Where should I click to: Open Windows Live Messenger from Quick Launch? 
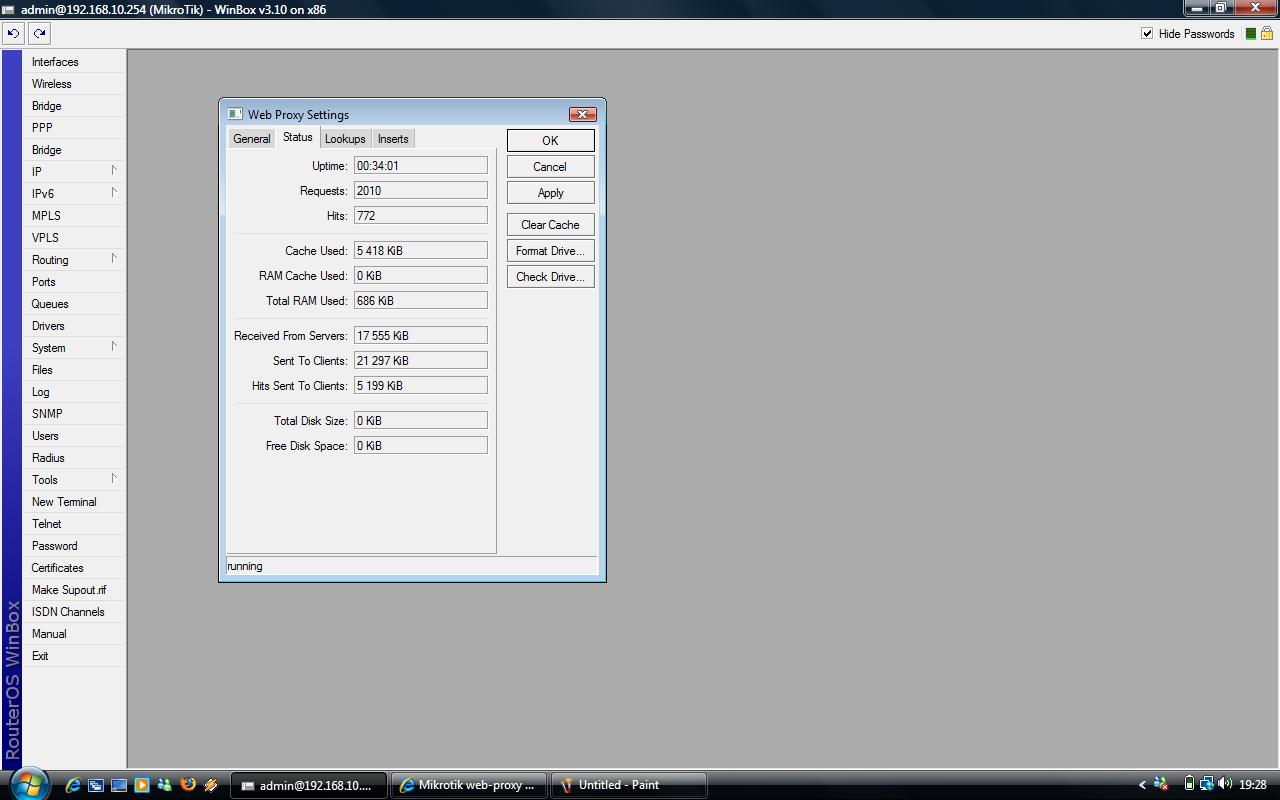(x=164, y=785)
